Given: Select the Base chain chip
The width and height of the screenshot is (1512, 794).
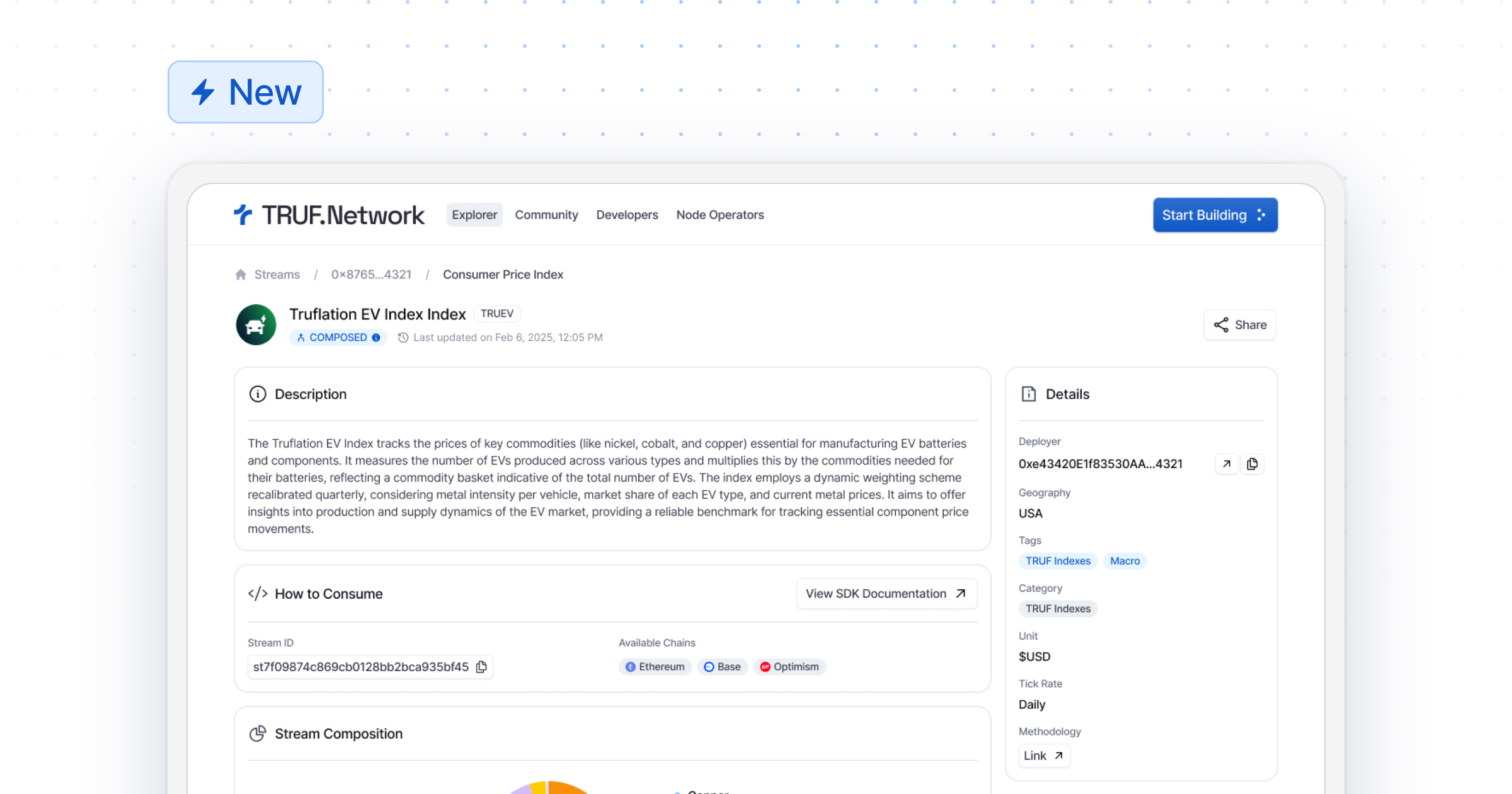Looking at the screenshot, I should pyautogui.click(x=723, y=667).
